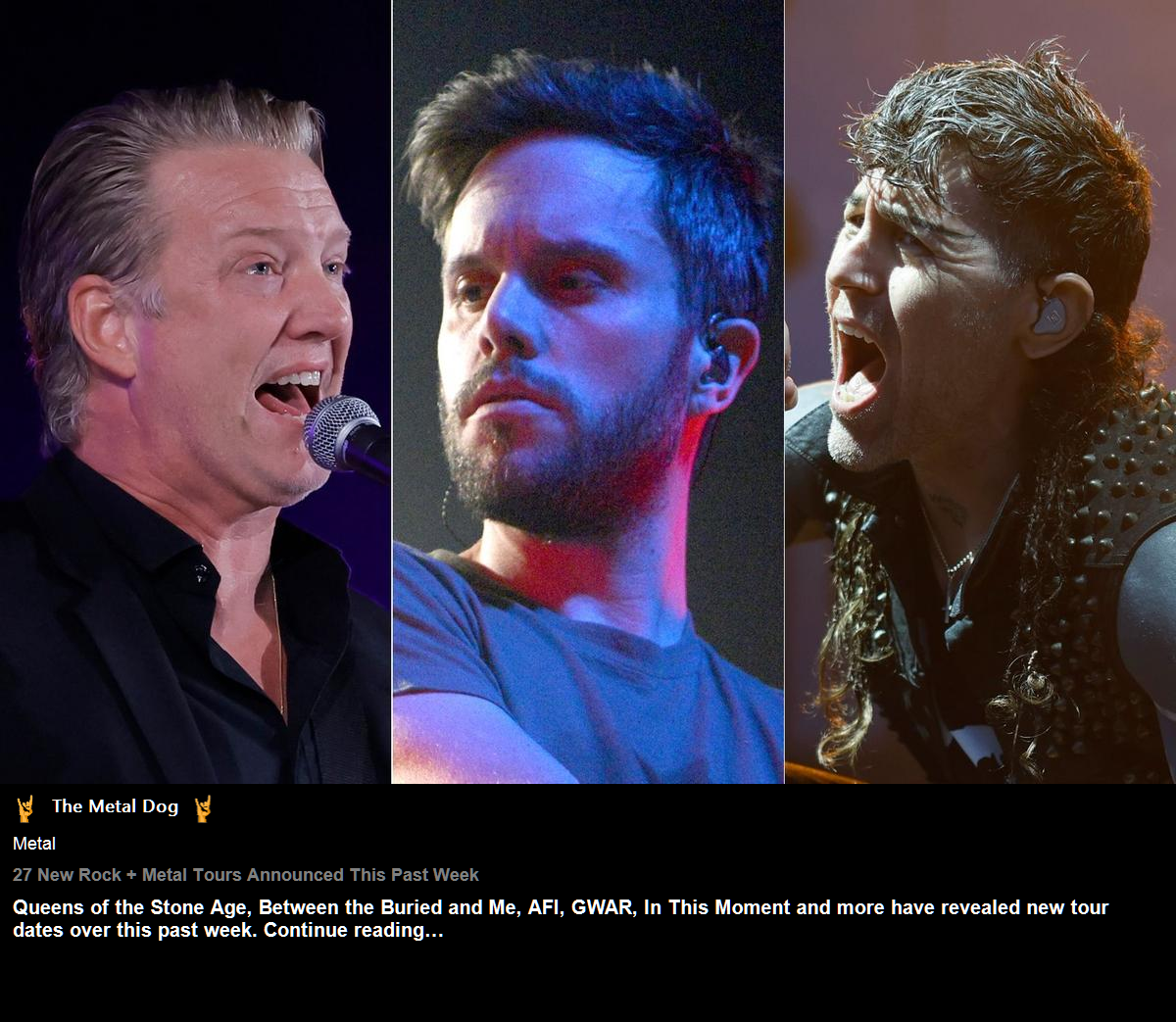Follow the Continue reading… link
1176x1022 pixels.
(x=354, y=930)
